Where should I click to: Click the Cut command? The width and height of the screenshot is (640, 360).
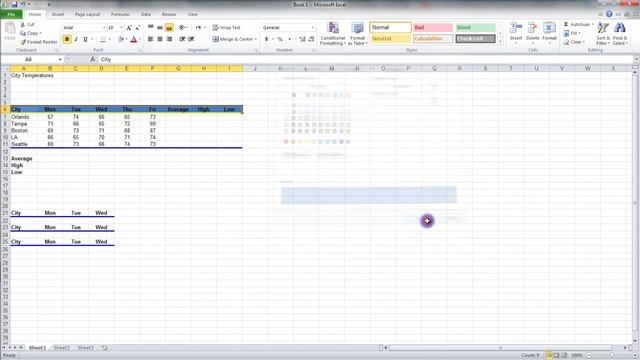pyautogui.click(x=28, y=24)
